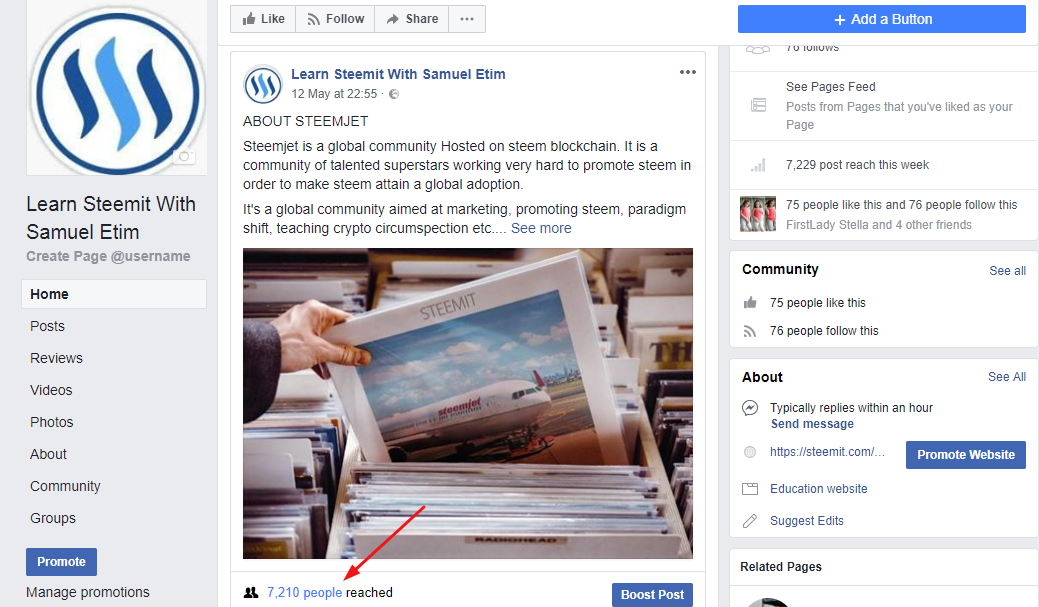The image size is (1039, 607).
Task: Open the https://steemit.com/ website link
Action: (x=827, y=452)
